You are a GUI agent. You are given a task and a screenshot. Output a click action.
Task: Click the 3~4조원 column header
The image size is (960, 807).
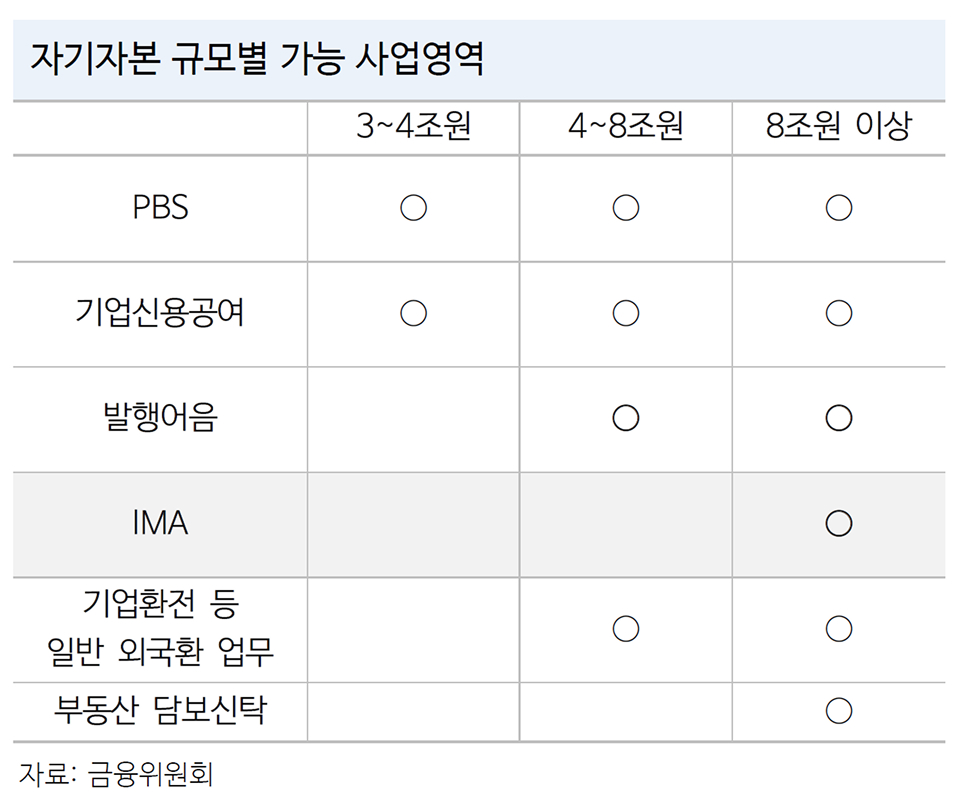413,128
